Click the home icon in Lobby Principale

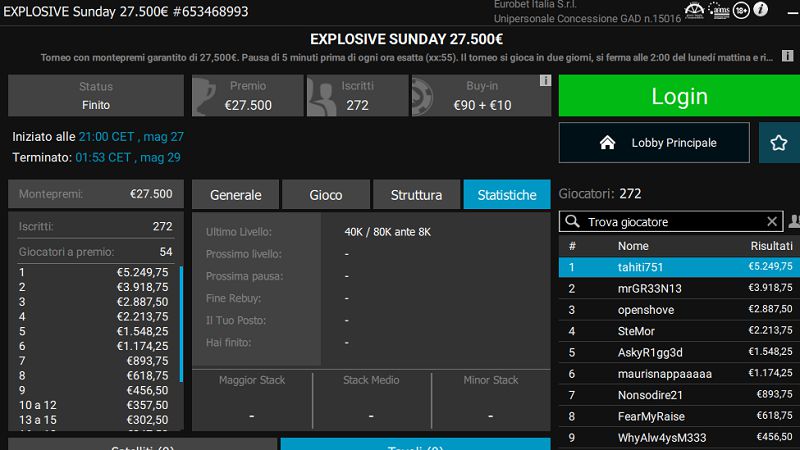607,142
